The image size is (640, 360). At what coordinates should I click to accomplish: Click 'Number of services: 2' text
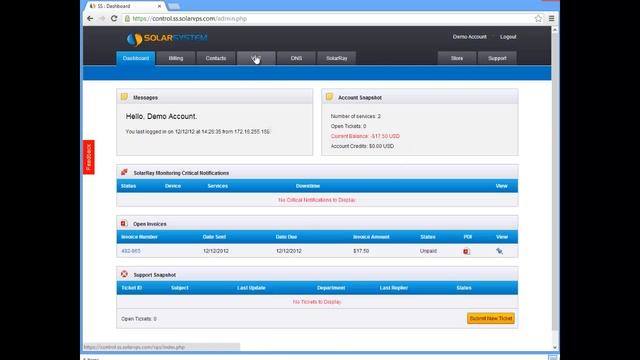(356, 116)
